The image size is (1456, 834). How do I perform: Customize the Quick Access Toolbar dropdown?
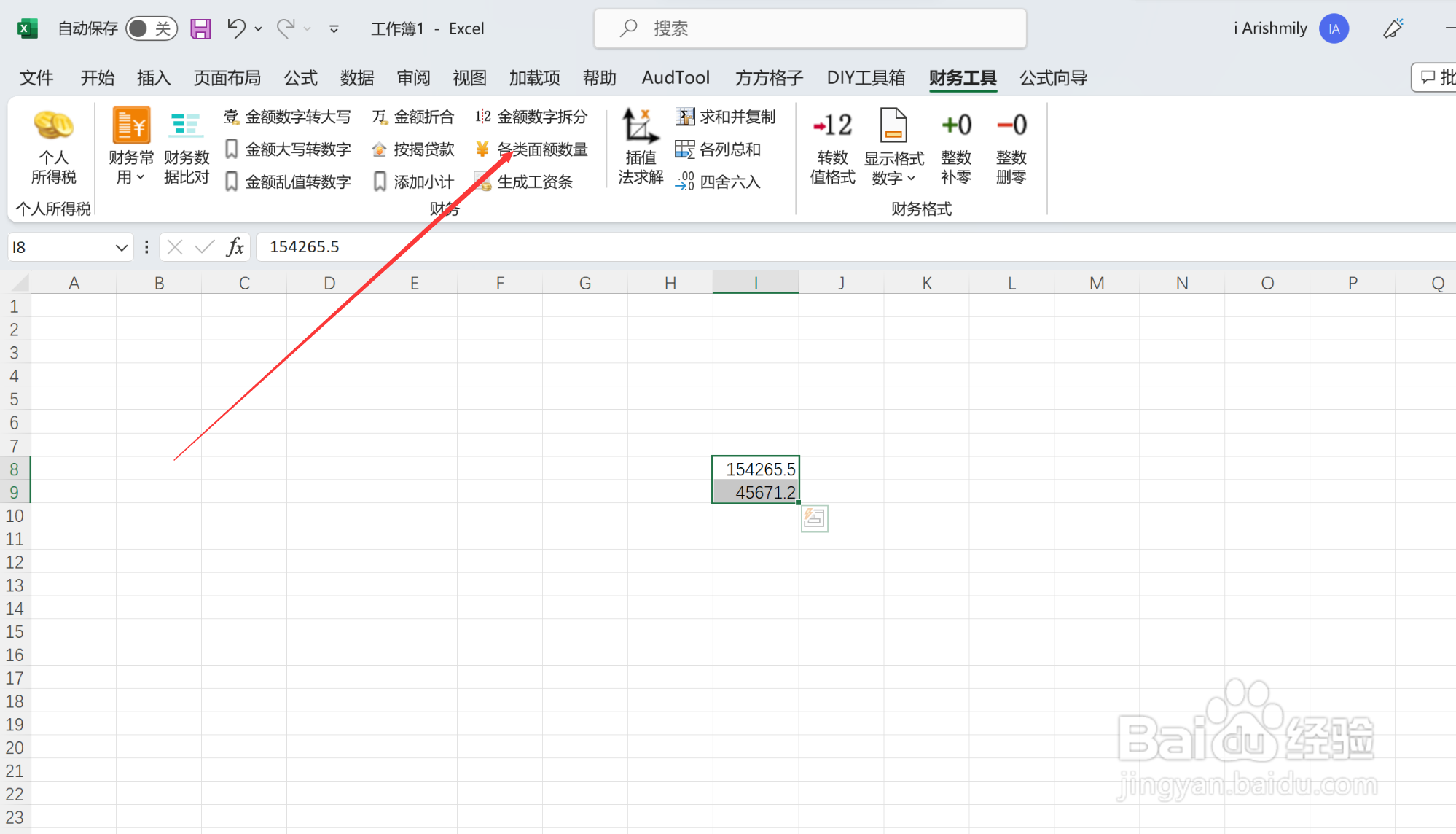334,29
